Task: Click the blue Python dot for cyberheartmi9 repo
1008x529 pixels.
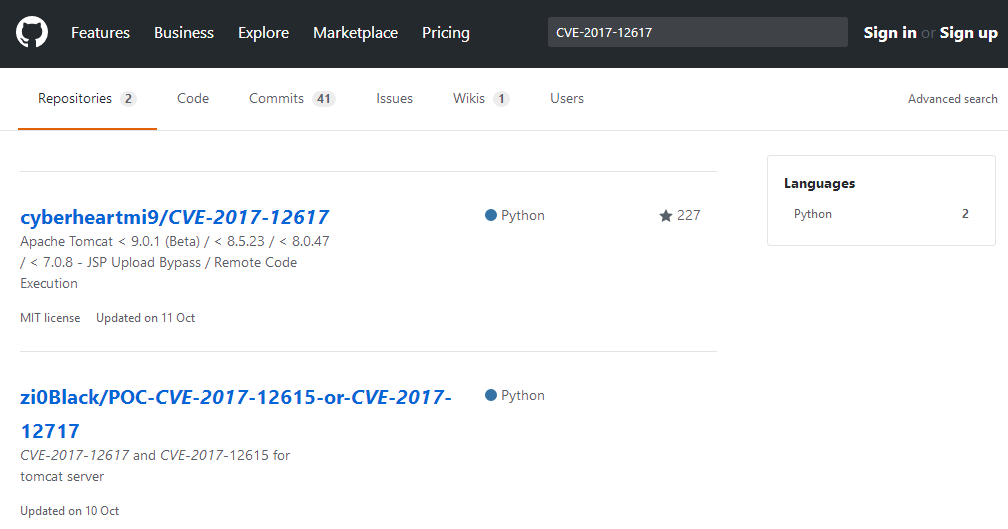Action: (491, 215)
